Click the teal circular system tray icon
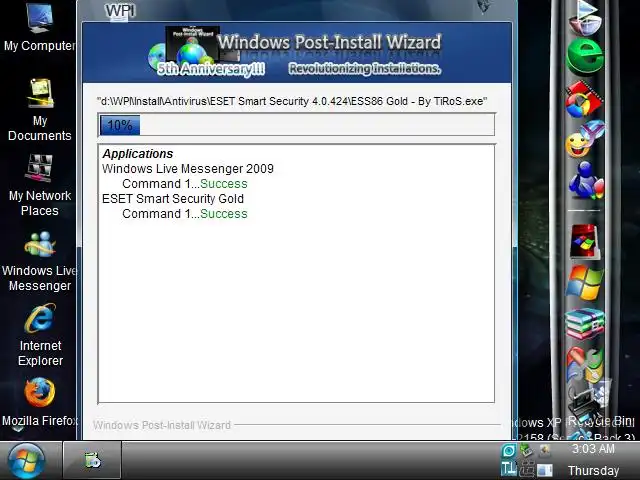Image resolution: width=640 pixels, height=480 pixels. pyautogui.click(x=509, y=451)
